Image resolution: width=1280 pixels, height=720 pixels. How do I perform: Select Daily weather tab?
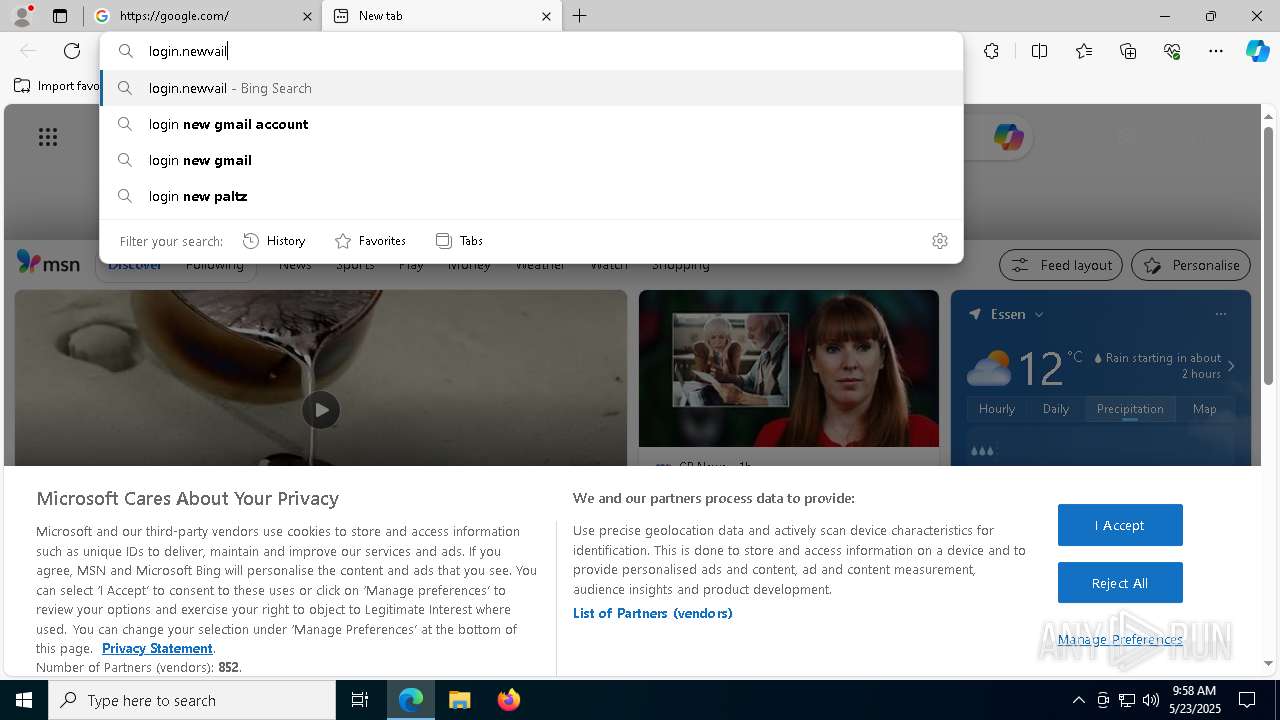(1056, 409)
